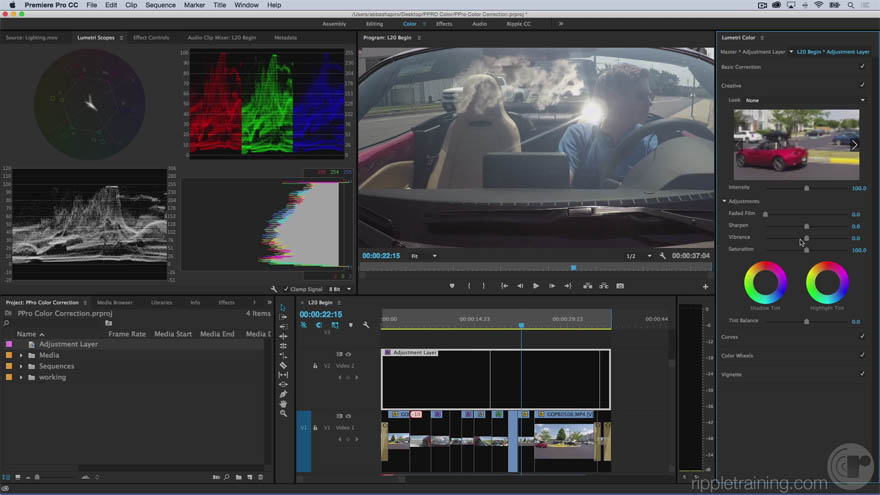The width and height of the screenshot is (880, 495).
Task: Click Find magnifier in Project panel footer
Action: click(227, 477)
